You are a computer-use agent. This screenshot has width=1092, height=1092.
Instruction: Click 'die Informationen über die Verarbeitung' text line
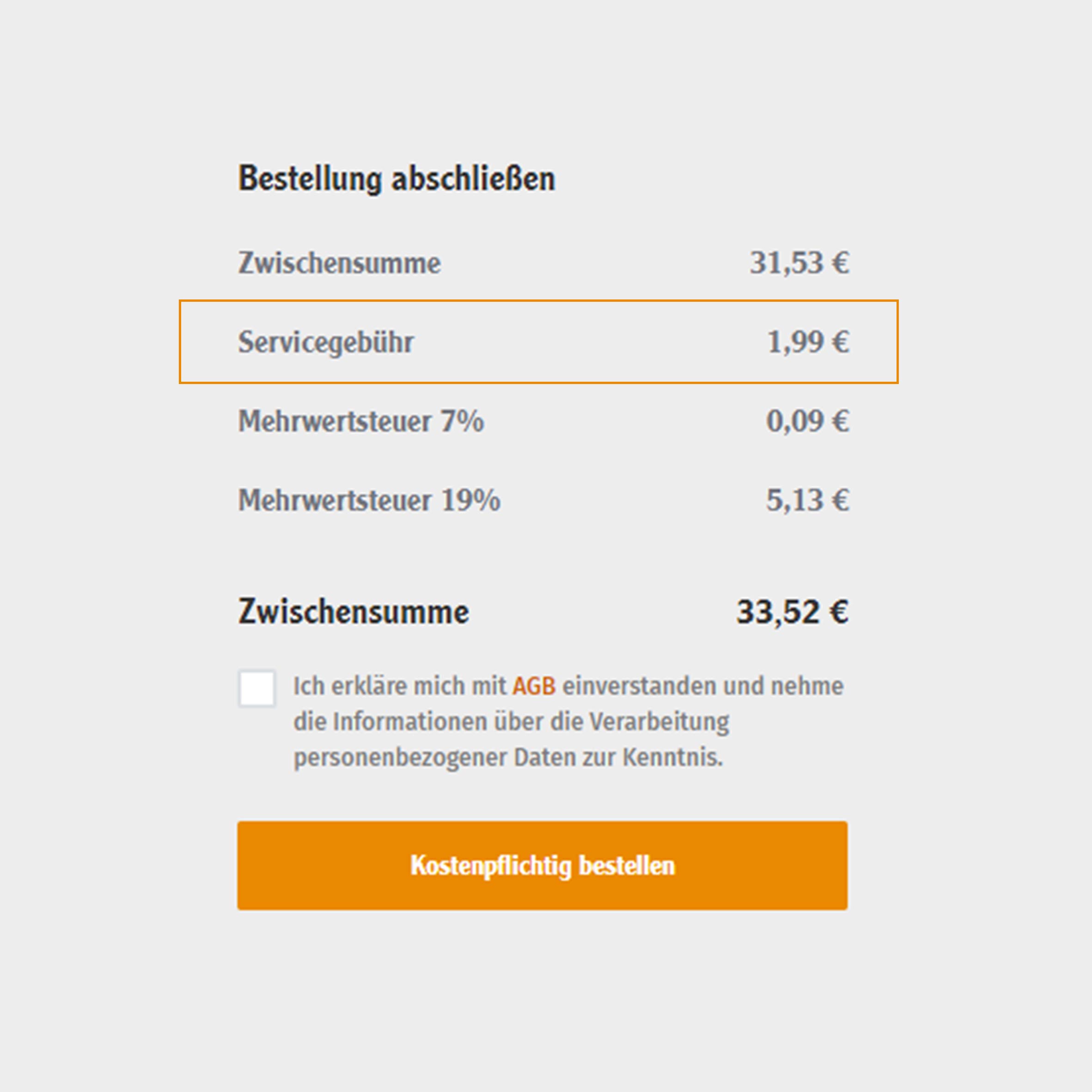512,722
